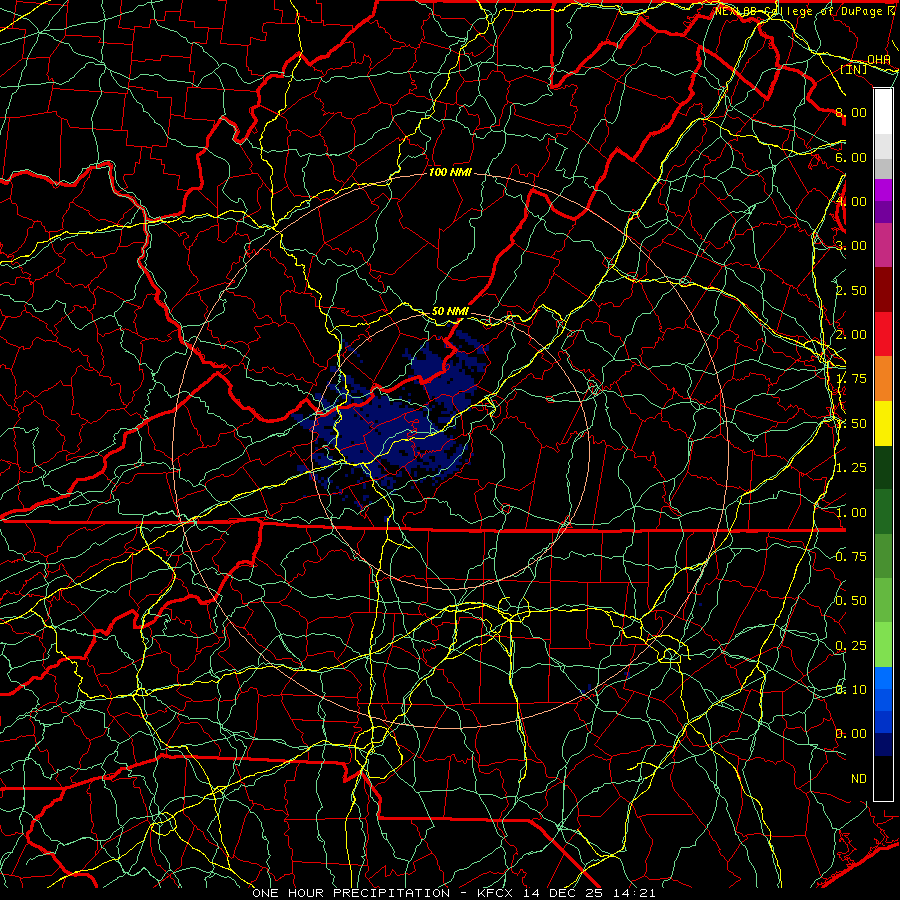The width and height of the screenshot is (900, 900).
Task: Click the ND legend label
Action: [x=859, y=779]
